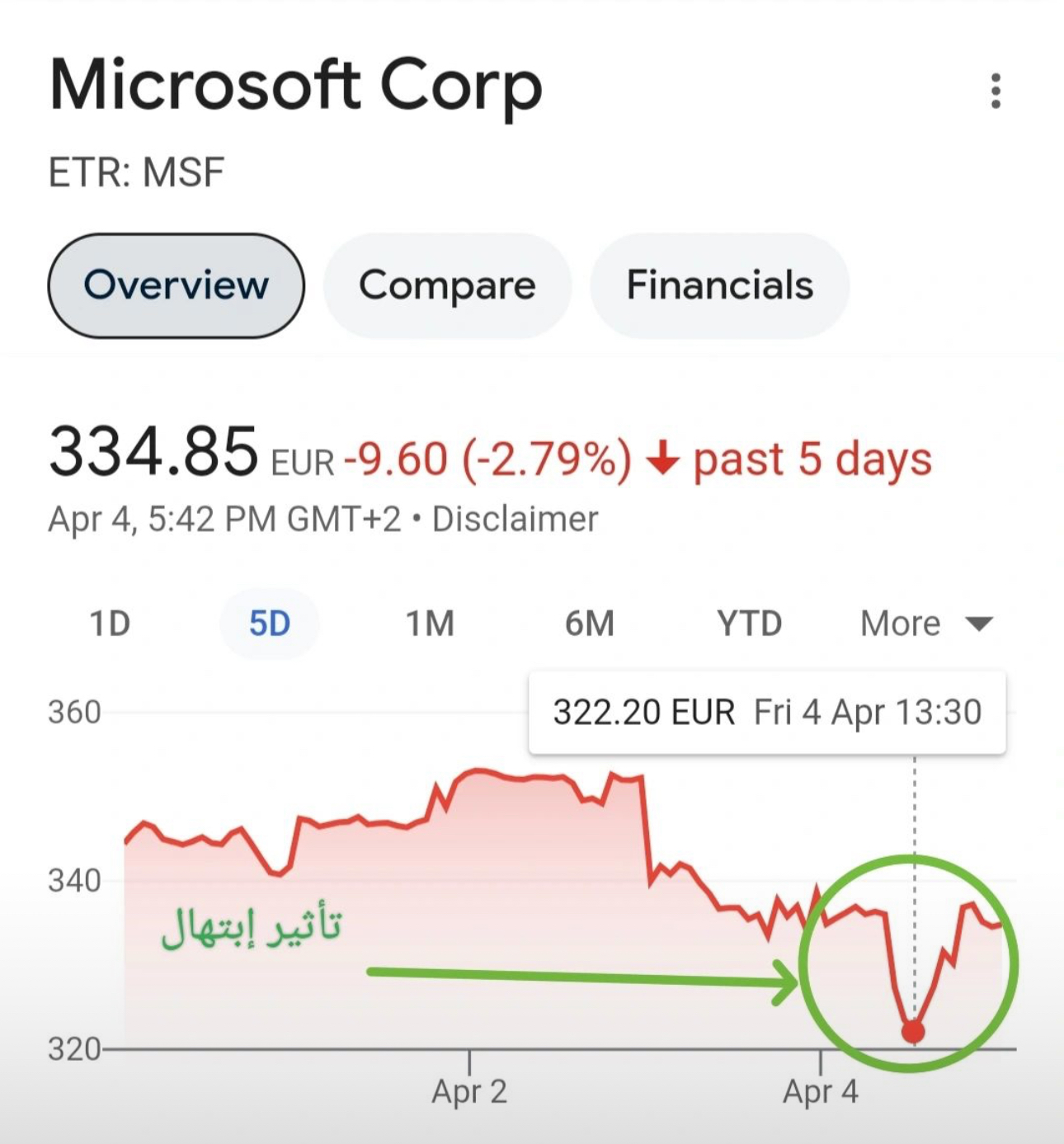This screenshot has height=1144, width=1064.
Task: Click the red down arrow price icon
Action: pos(661,459)
